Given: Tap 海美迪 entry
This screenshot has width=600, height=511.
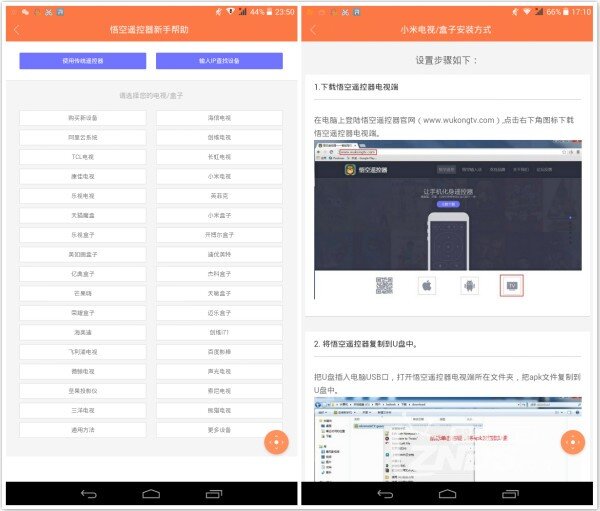Looking at the screenshot, I should coord(83,333).
